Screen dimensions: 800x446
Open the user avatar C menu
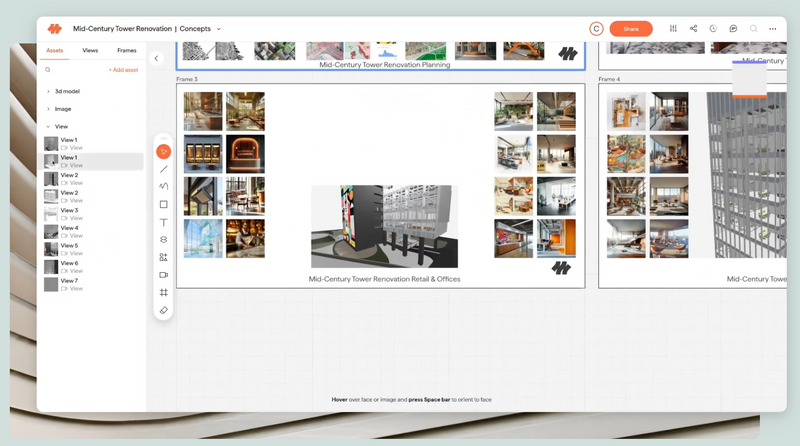[596, 29]
